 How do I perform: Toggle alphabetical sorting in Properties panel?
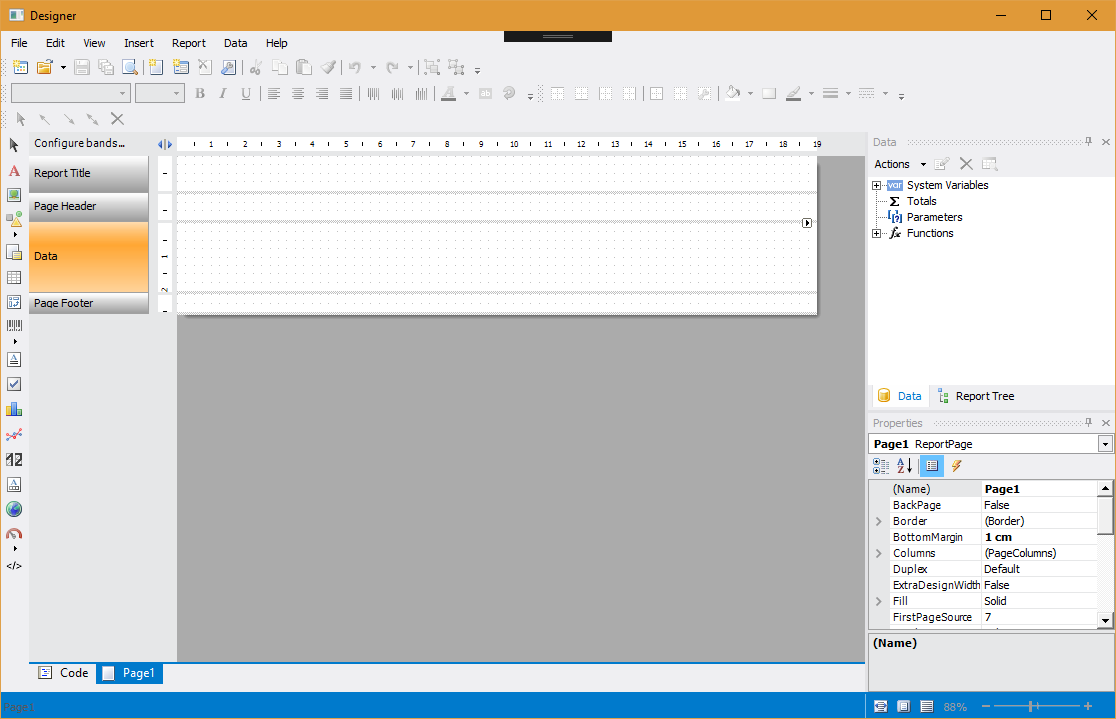[905, 466]
